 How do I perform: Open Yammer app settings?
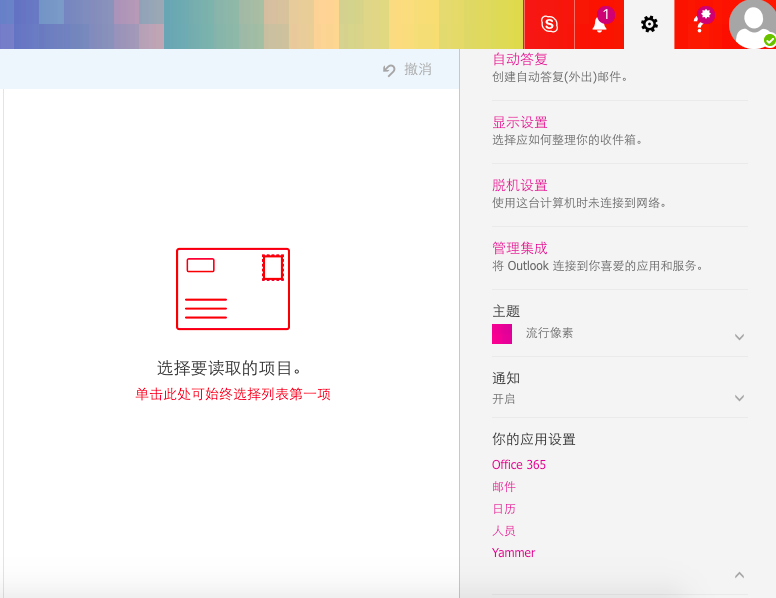click(x=513, y=553)
